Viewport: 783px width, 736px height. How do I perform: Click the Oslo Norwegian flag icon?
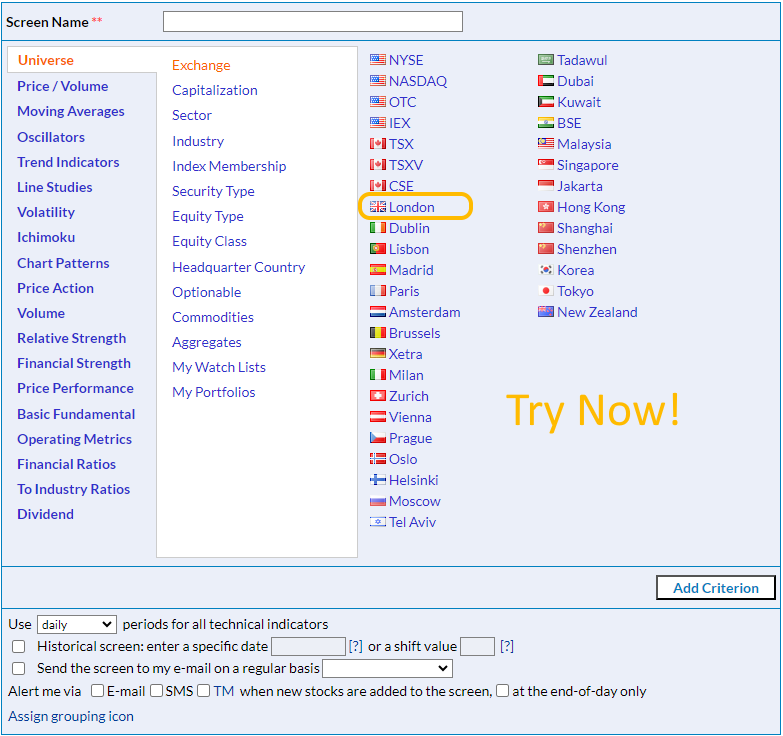pos(378,459)
